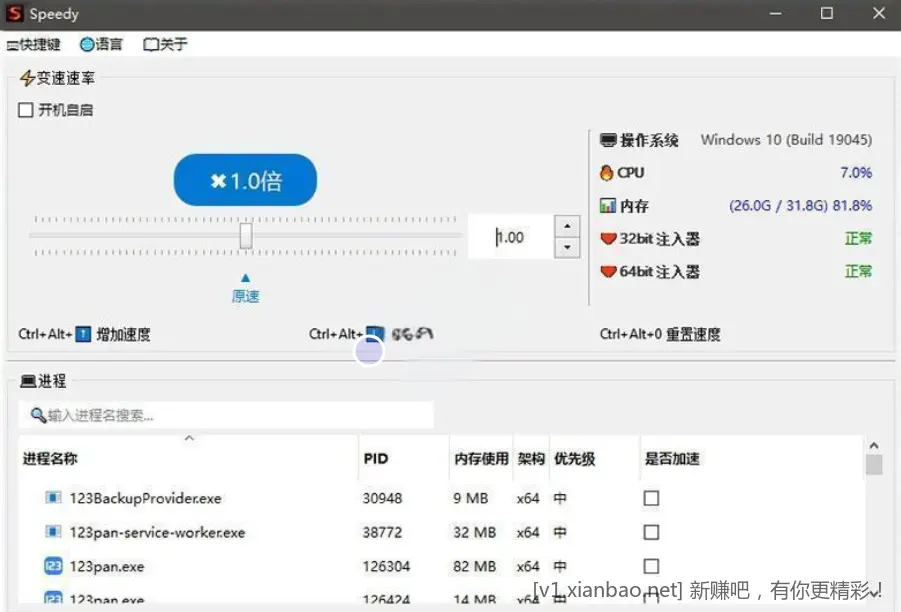This screenshot has height=612, width=901.
Task: Open the 语言 language menu
Action: point(101,44)
